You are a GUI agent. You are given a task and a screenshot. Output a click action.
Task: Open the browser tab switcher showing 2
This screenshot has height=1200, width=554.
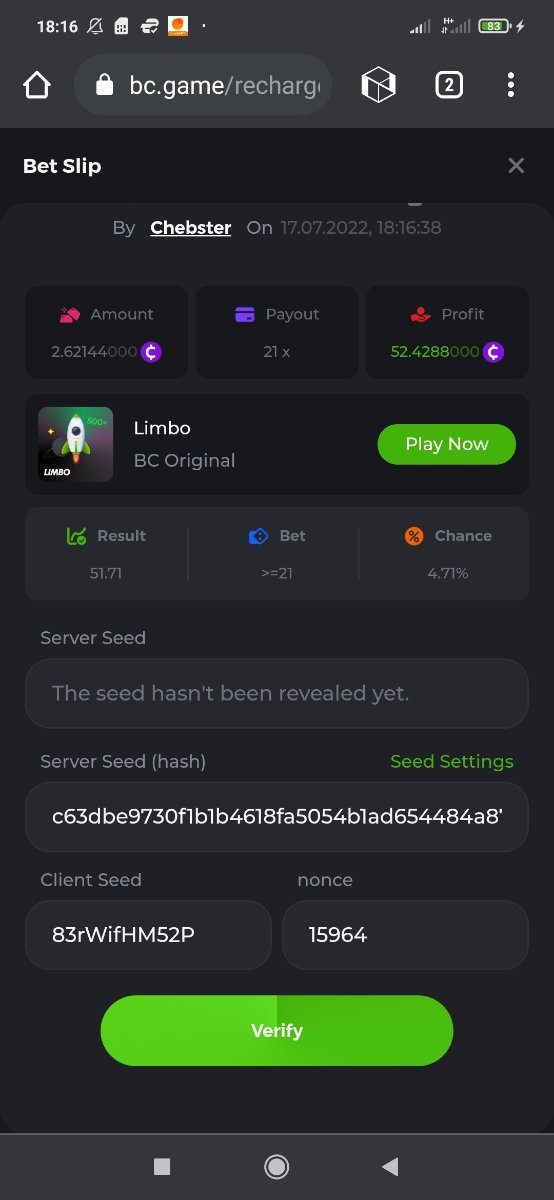(x=449, y=86)
